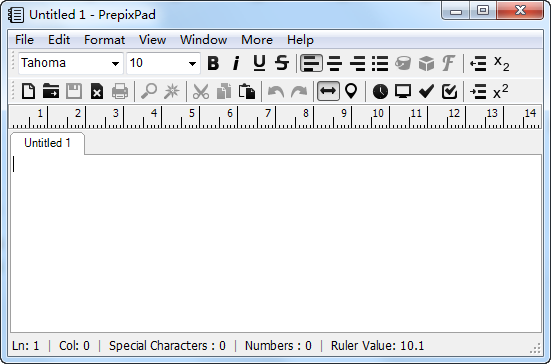Open the Help menu
Screen dimensions: 551x364
[x=300, y=40]
